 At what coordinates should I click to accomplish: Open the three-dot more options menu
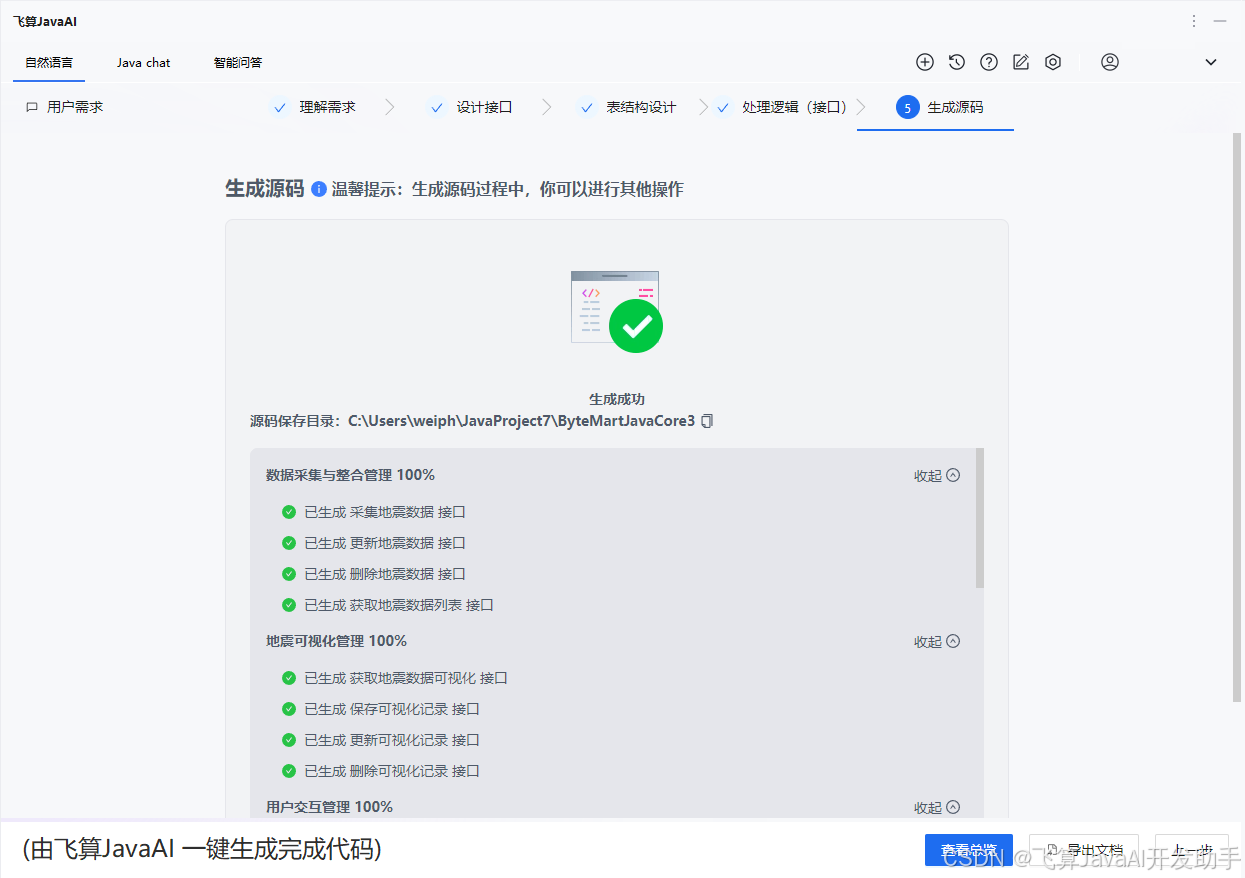tap(1194, 21)
